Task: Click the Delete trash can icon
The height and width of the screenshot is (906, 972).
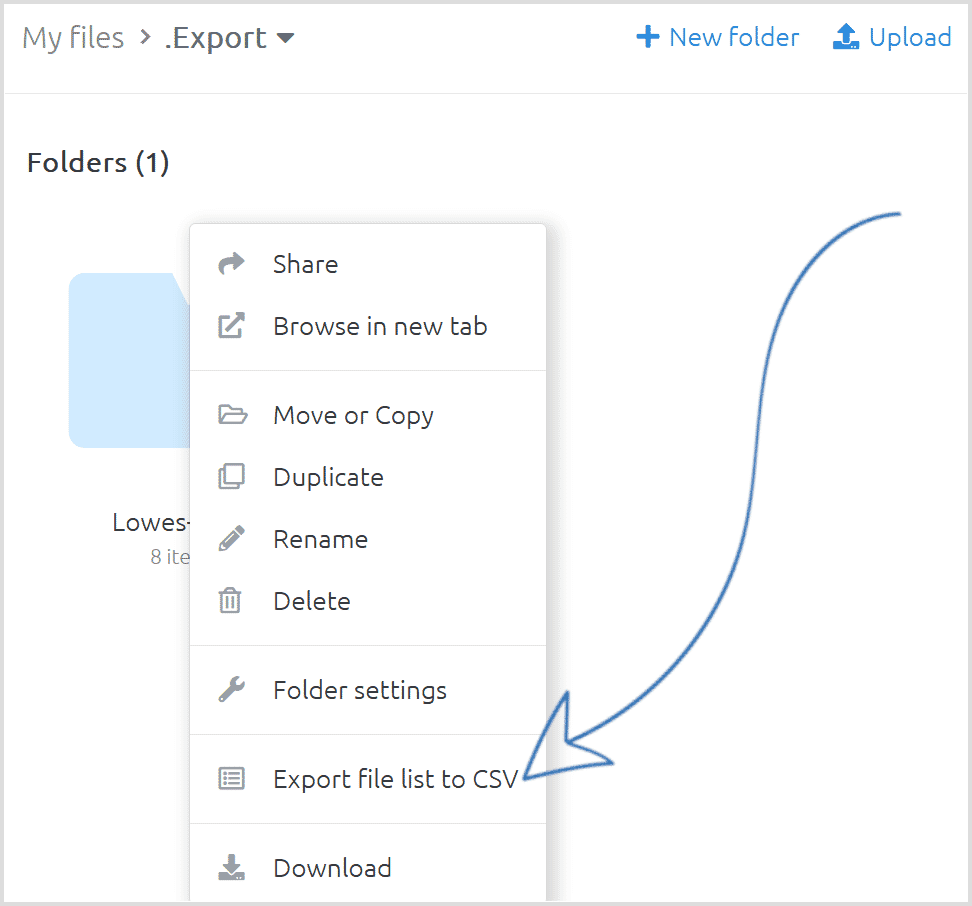Action: (x=231, y=601)
